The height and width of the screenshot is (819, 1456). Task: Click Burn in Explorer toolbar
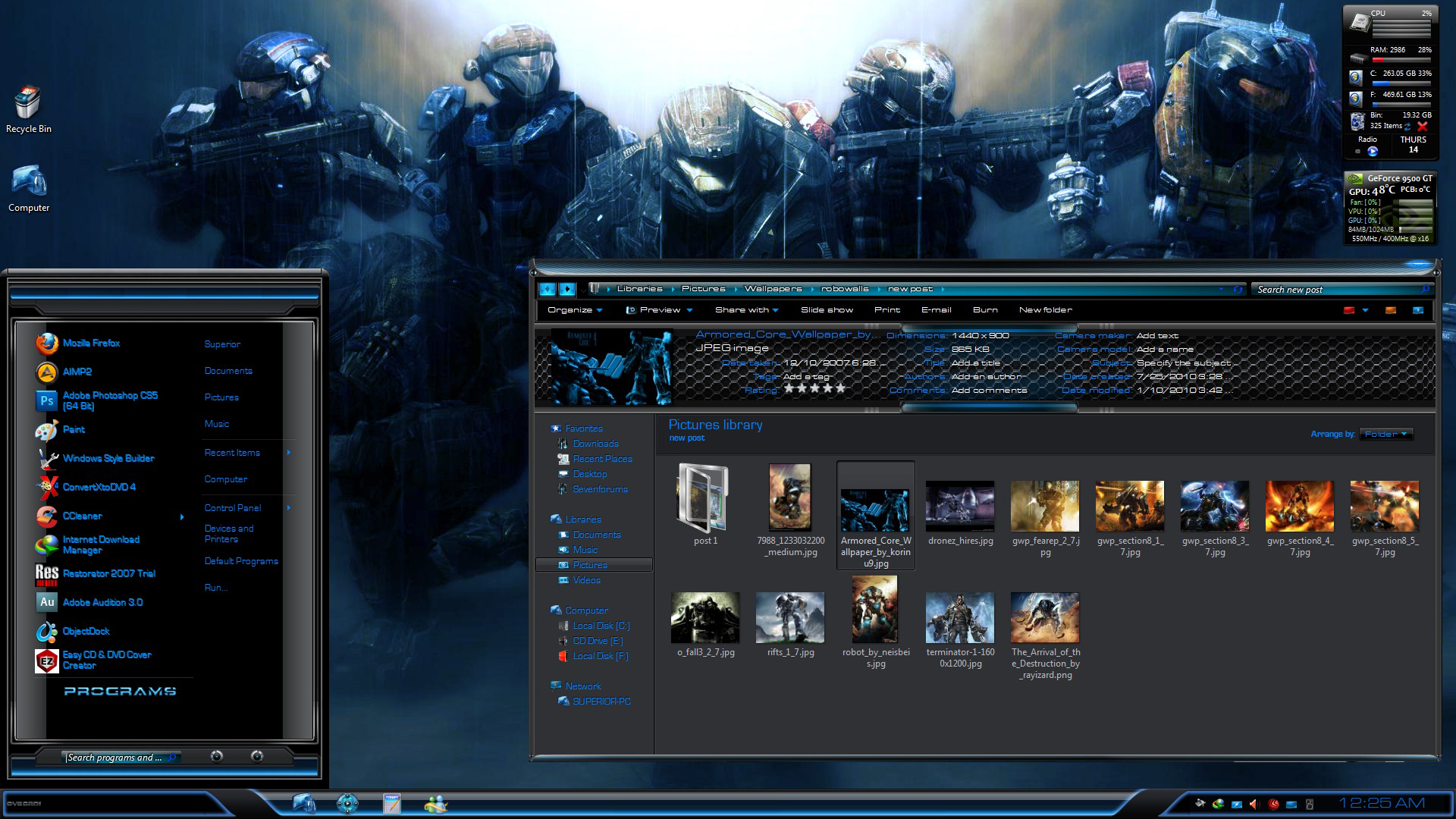(x=985, y=310)
